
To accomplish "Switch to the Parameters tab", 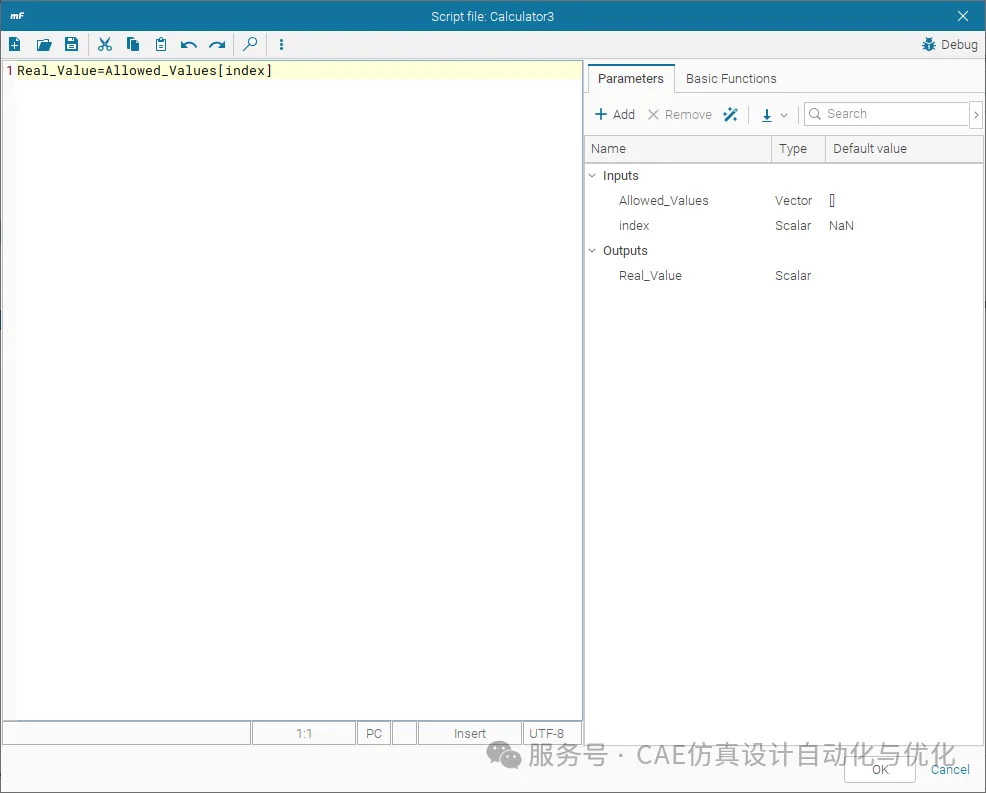I will [631, 79].
